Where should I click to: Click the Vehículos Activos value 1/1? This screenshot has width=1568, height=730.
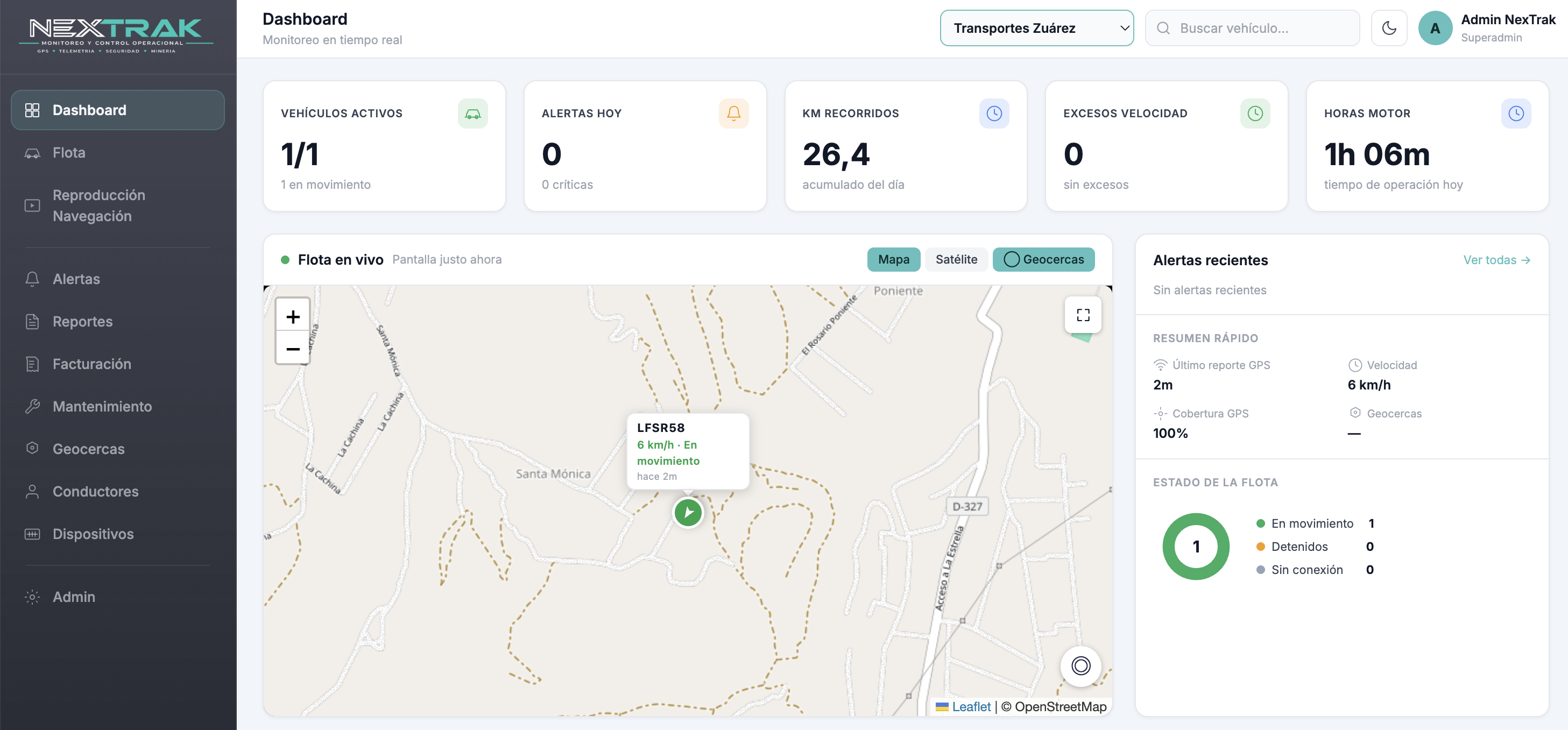(x=300, y=154)
